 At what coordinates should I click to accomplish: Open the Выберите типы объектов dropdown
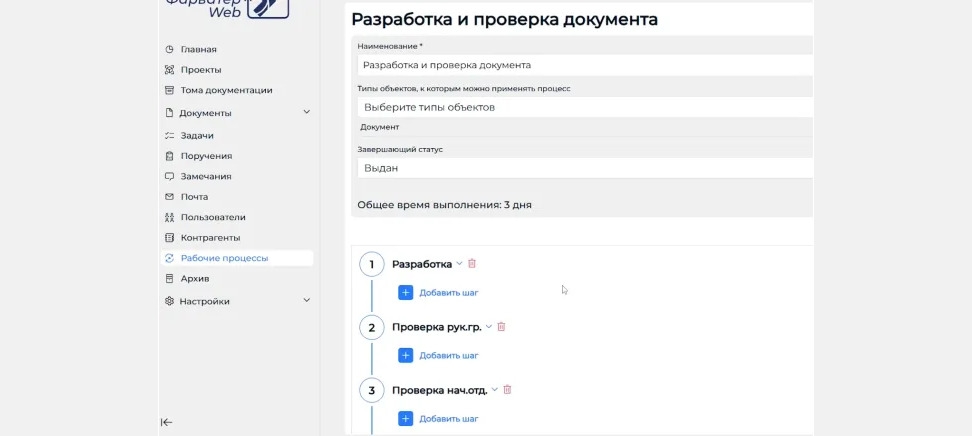coord(585,107)
